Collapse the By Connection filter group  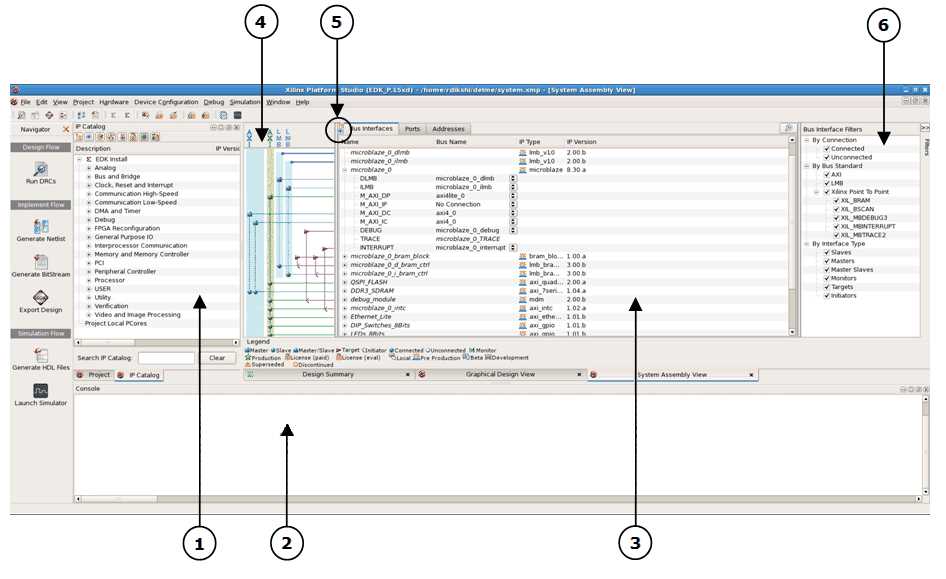click(x=807, y=140)
